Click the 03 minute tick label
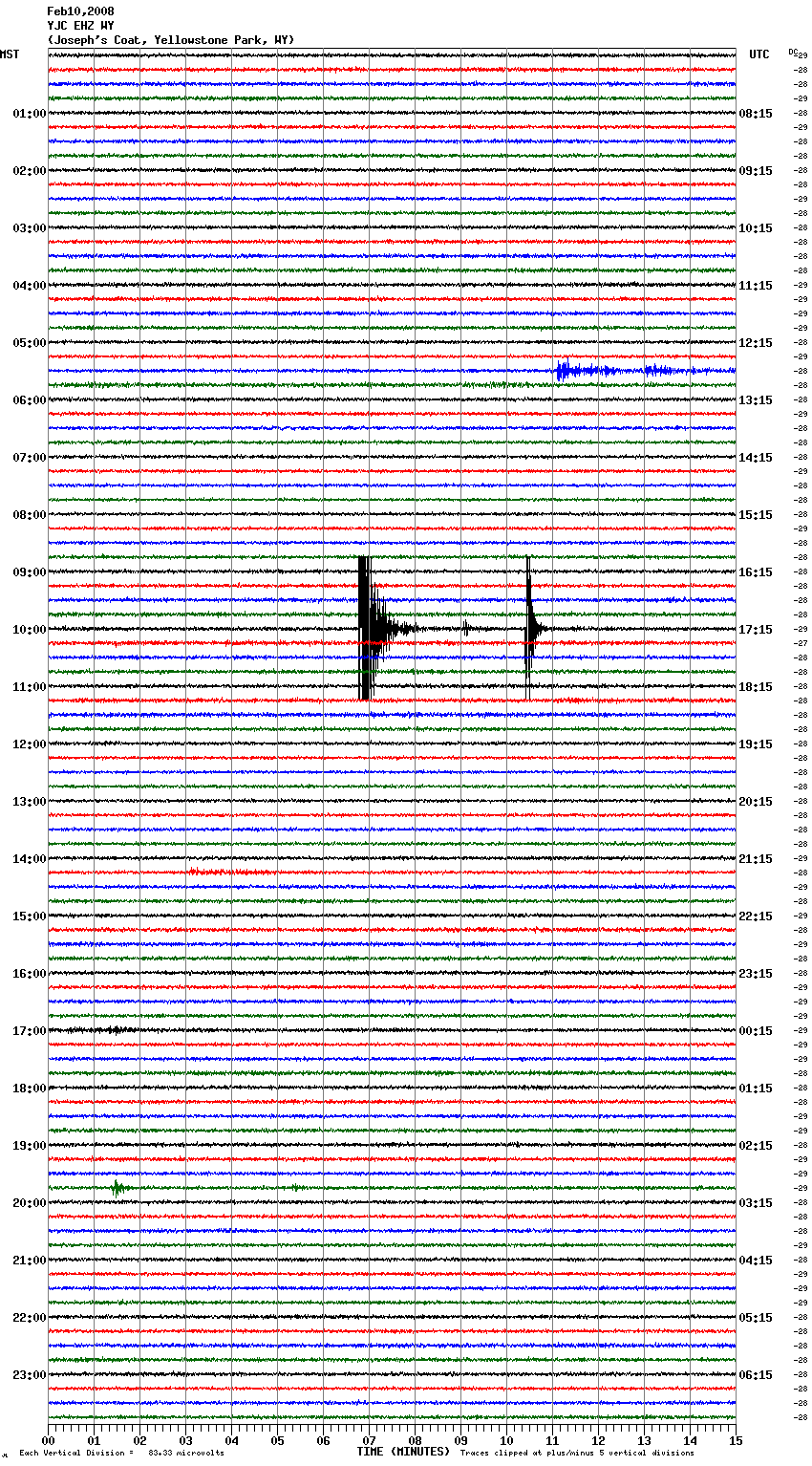The image size is (812, 1466). [x=185, y=1440]
